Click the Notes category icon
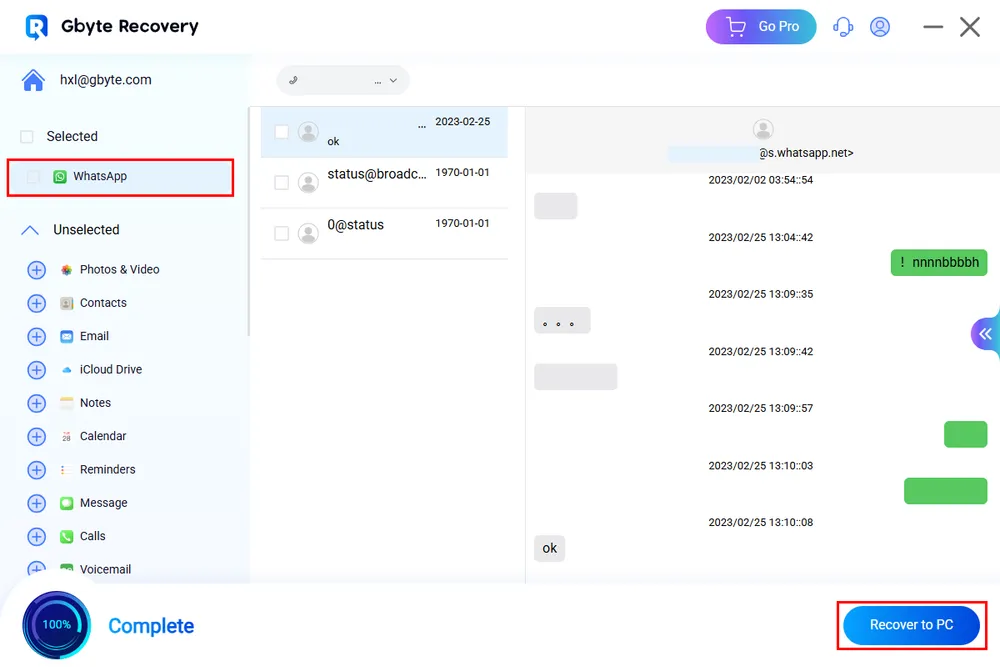 (x=66, y=403)
